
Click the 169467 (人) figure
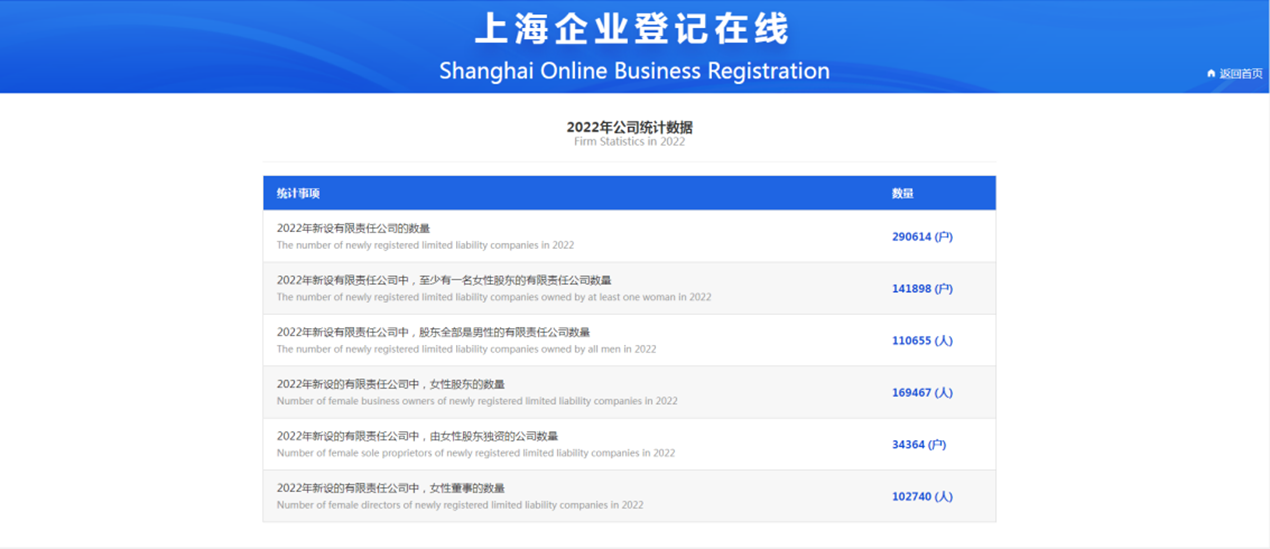point(921,393)
